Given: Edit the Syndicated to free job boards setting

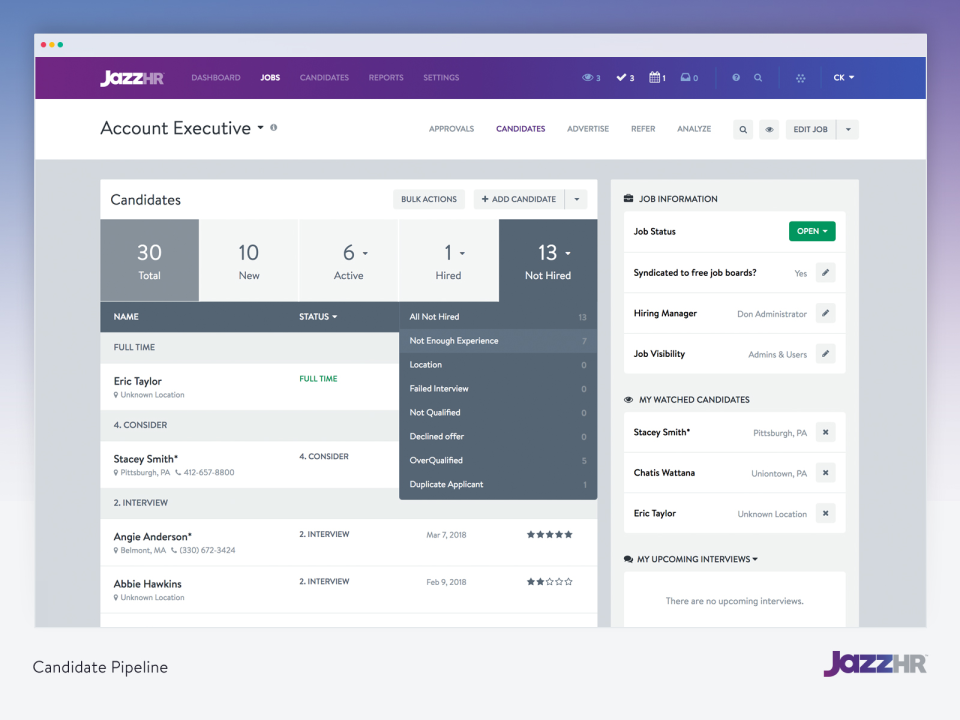Looking at the screenshot, I should point(824,272).
